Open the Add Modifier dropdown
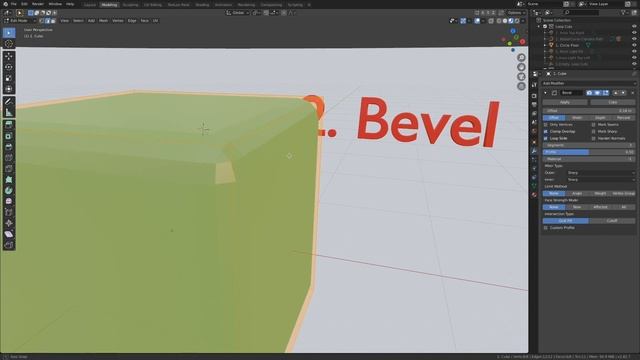The image size is (640, 360). pos(589,83)
